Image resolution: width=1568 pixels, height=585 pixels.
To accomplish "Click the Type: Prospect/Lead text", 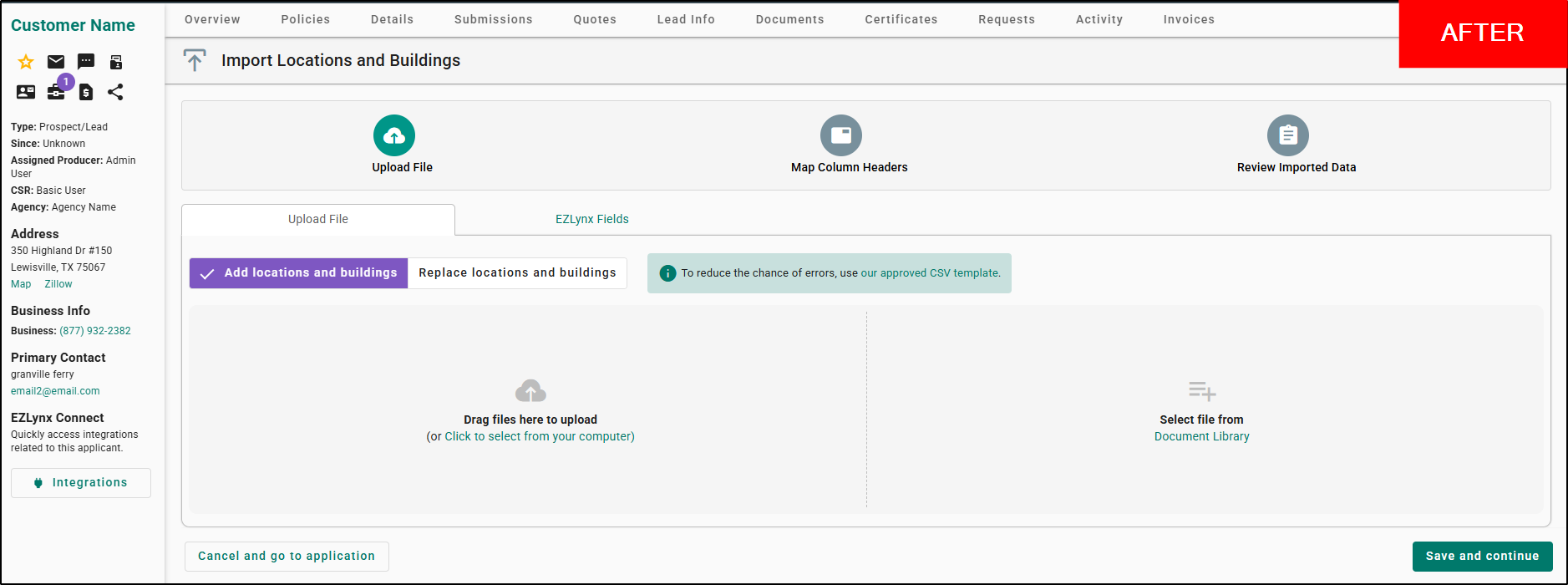I will tap(59, 127).
